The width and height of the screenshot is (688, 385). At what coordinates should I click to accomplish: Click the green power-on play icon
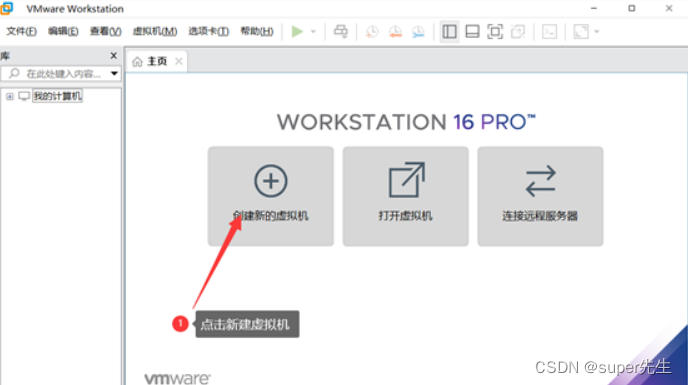[297, 32]
